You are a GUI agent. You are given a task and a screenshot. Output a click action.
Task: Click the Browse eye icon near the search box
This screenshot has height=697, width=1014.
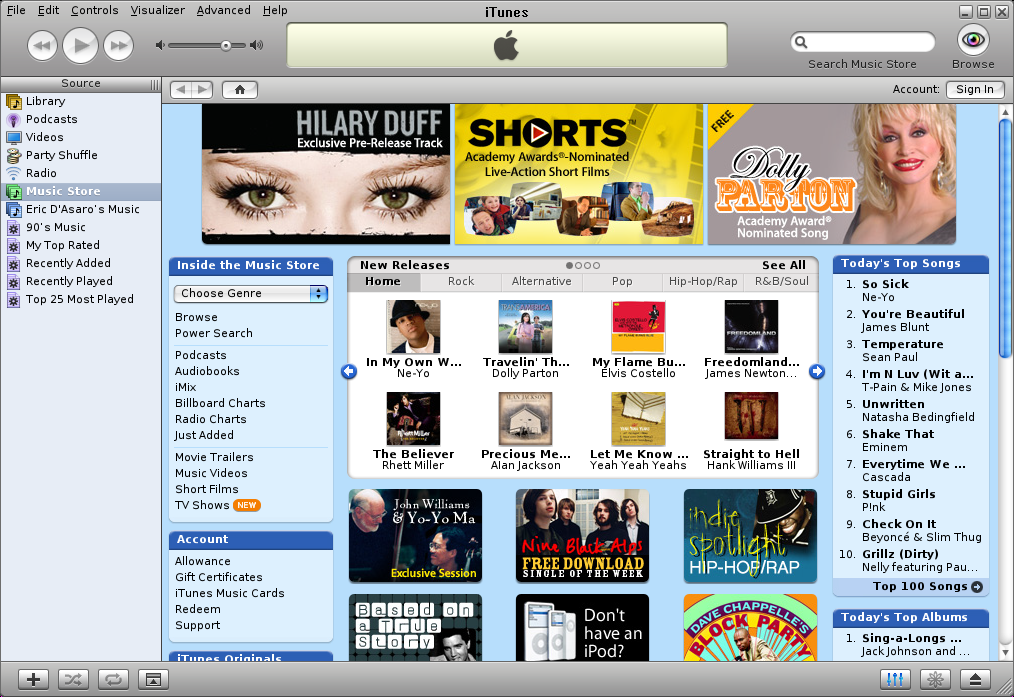pos(971,40)
